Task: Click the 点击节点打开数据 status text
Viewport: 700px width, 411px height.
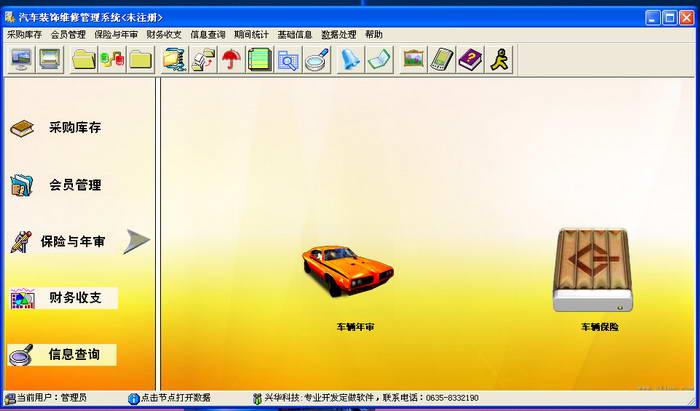Action: (x=175, y=398)
